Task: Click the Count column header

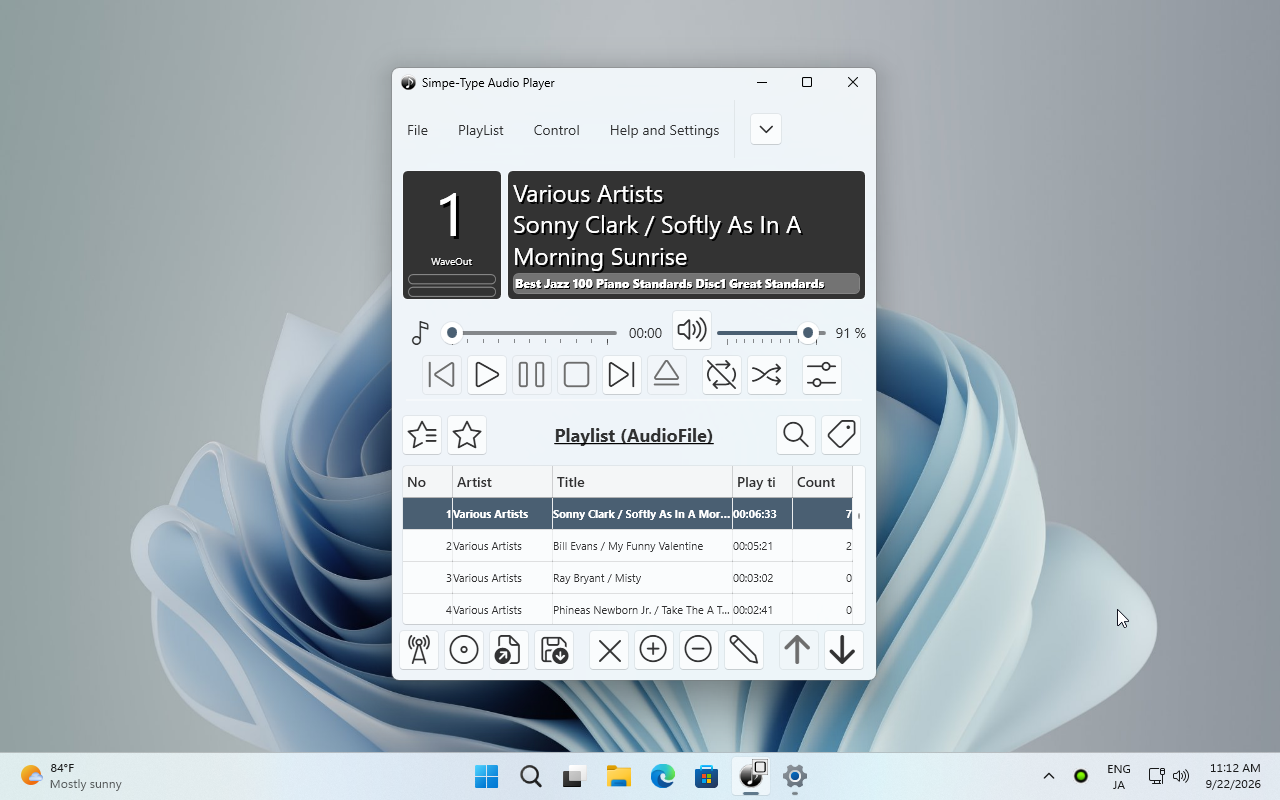Action: coord(823,482)
